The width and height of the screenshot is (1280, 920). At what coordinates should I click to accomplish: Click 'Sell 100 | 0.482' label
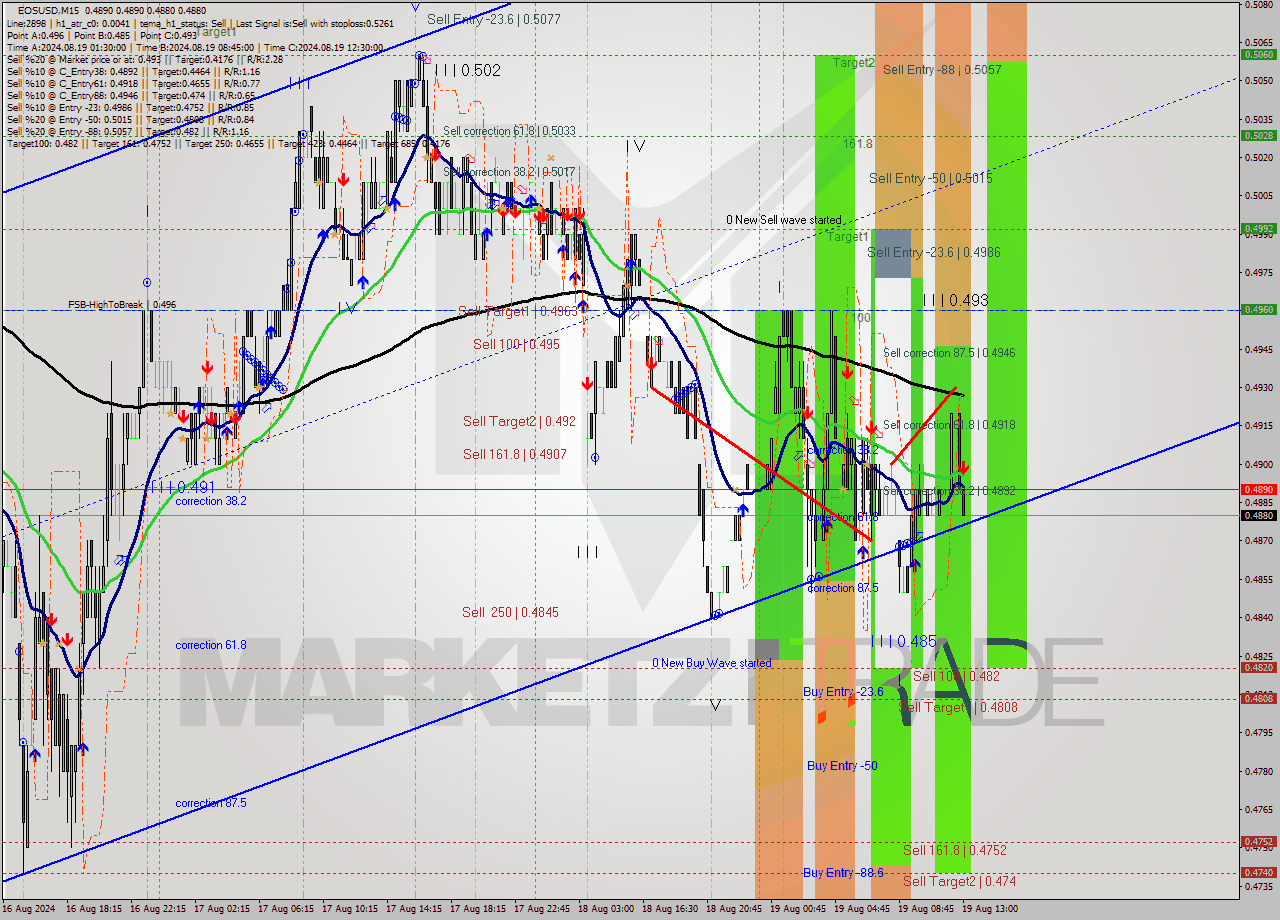956,676
